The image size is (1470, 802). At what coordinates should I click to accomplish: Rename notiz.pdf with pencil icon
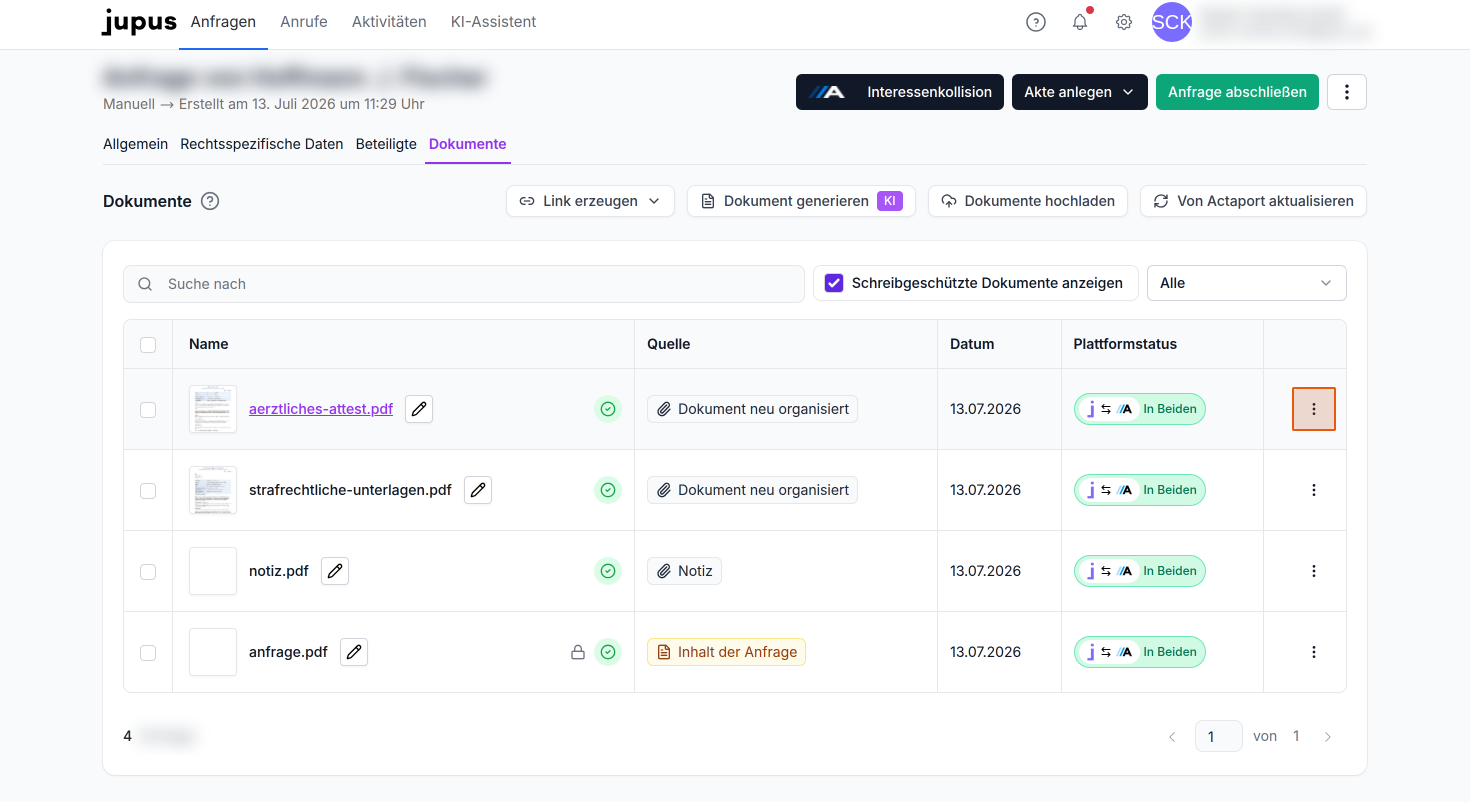tap(335, 571)
